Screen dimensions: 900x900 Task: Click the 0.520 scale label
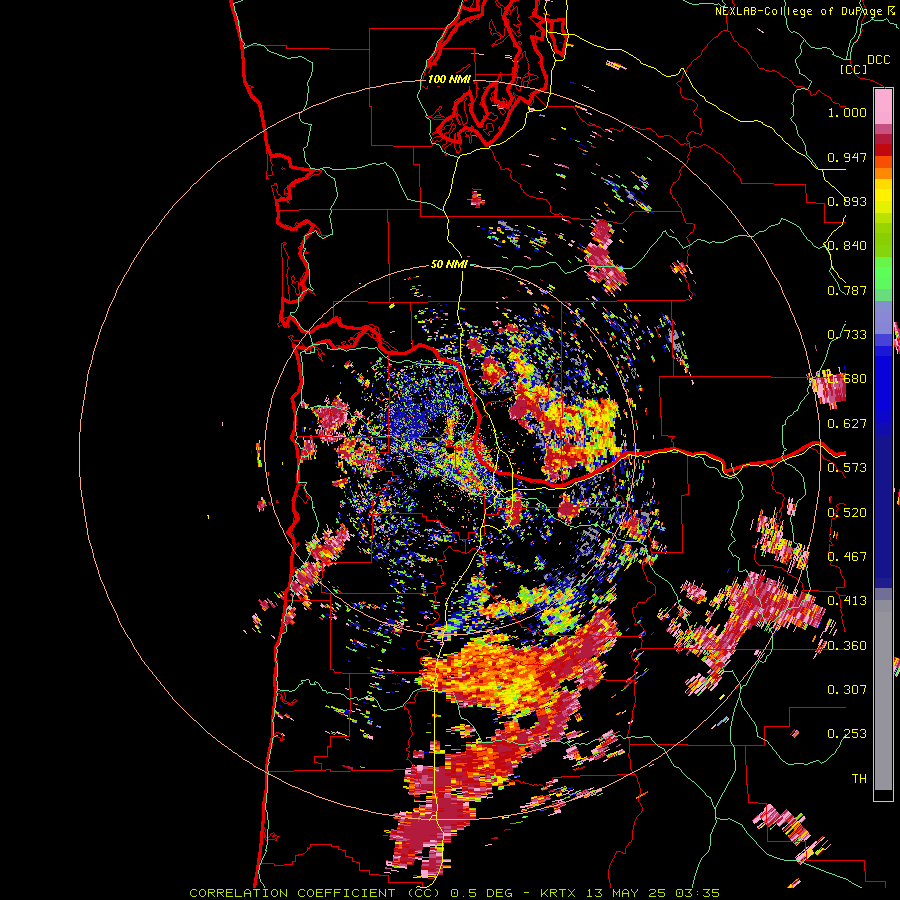pyautogui.click(x=847, y=513)
